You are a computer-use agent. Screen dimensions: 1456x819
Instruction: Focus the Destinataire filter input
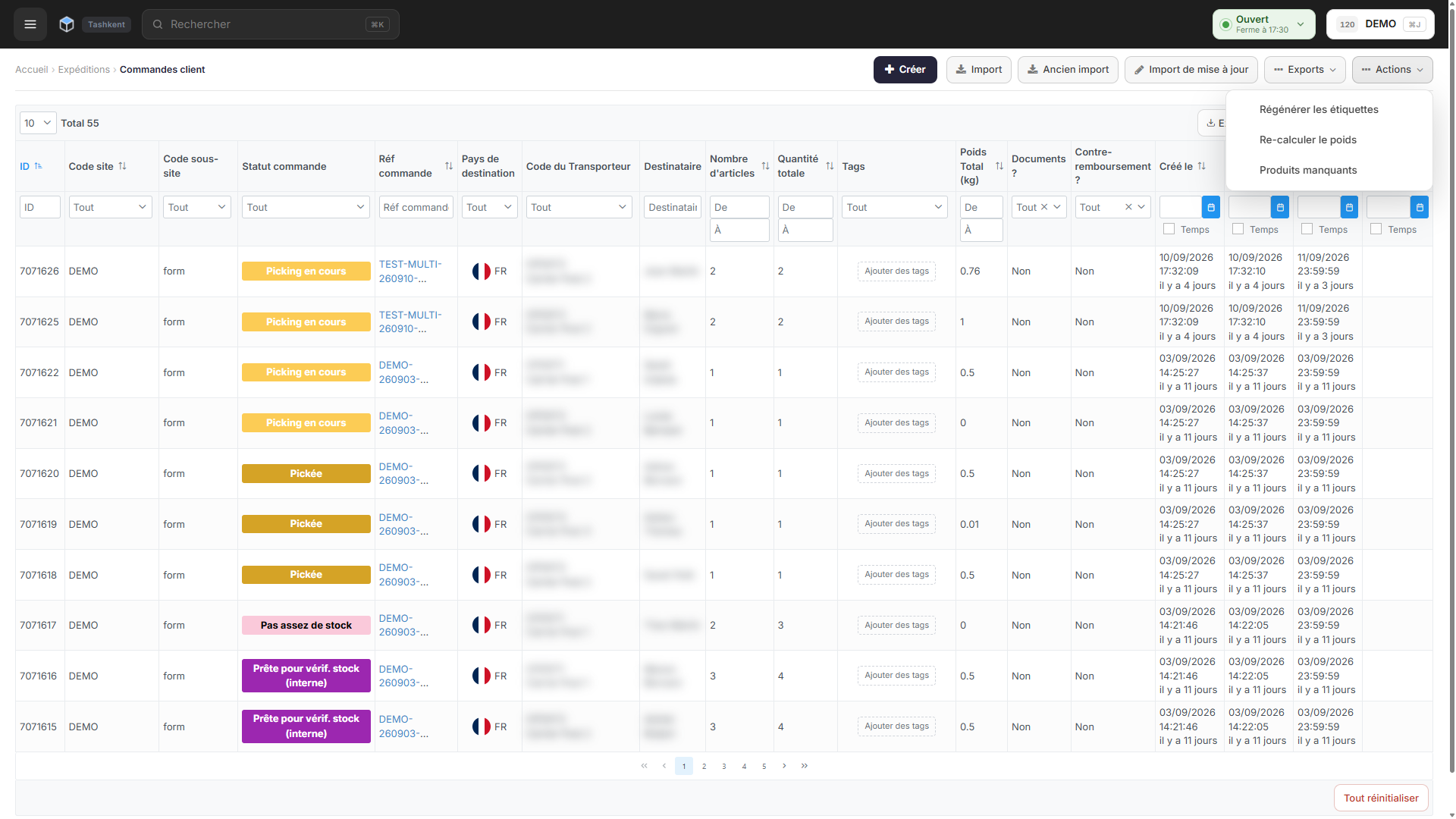[x=673, y=207]
